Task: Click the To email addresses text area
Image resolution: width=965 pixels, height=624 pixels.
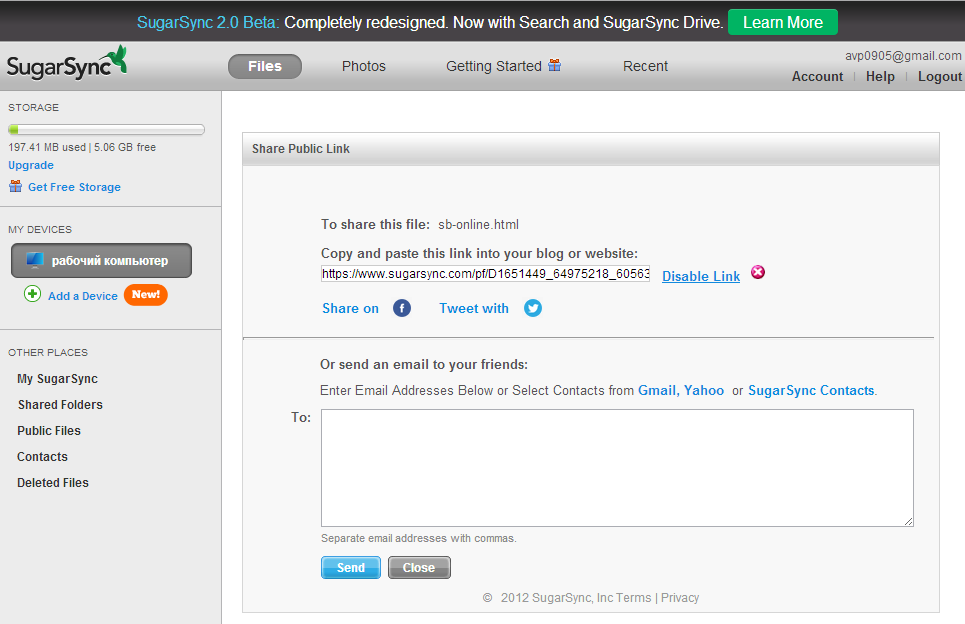Action: coord(617,468)
